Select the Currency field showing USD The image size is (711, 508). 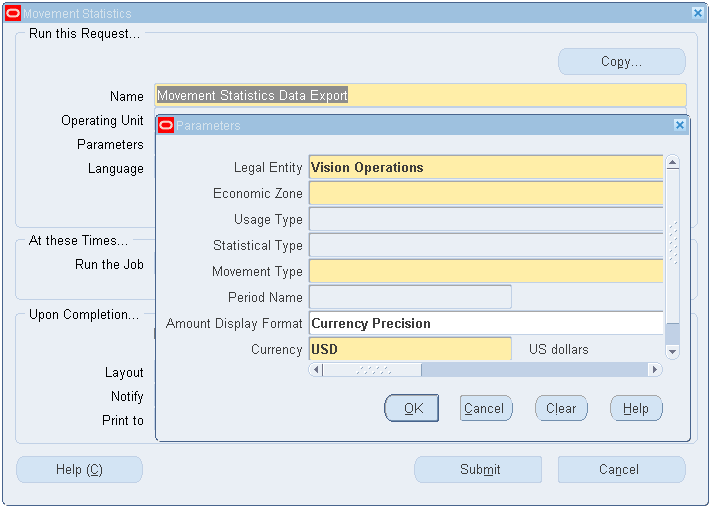(x=410, y=349)
